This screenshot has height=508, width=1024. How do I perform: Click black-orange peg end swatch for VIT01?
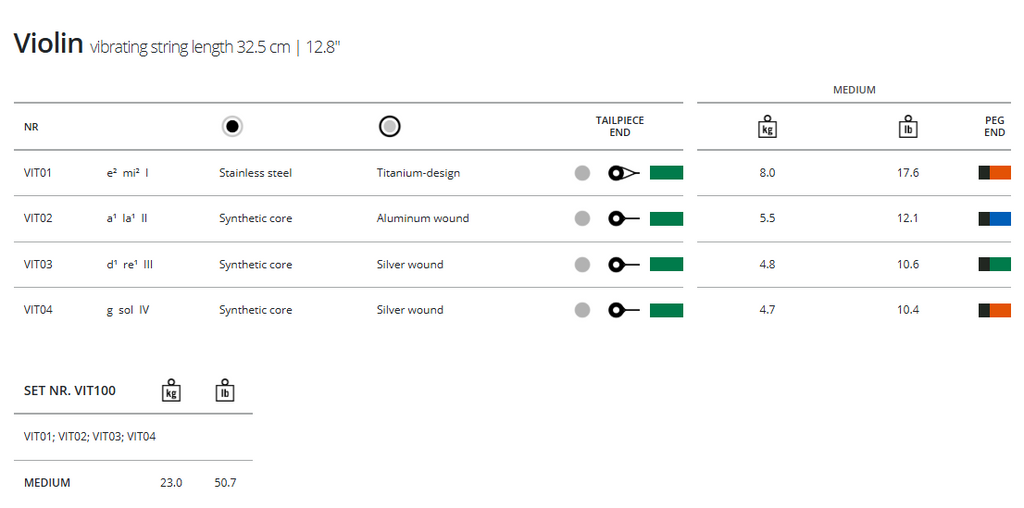pos(995,173)
